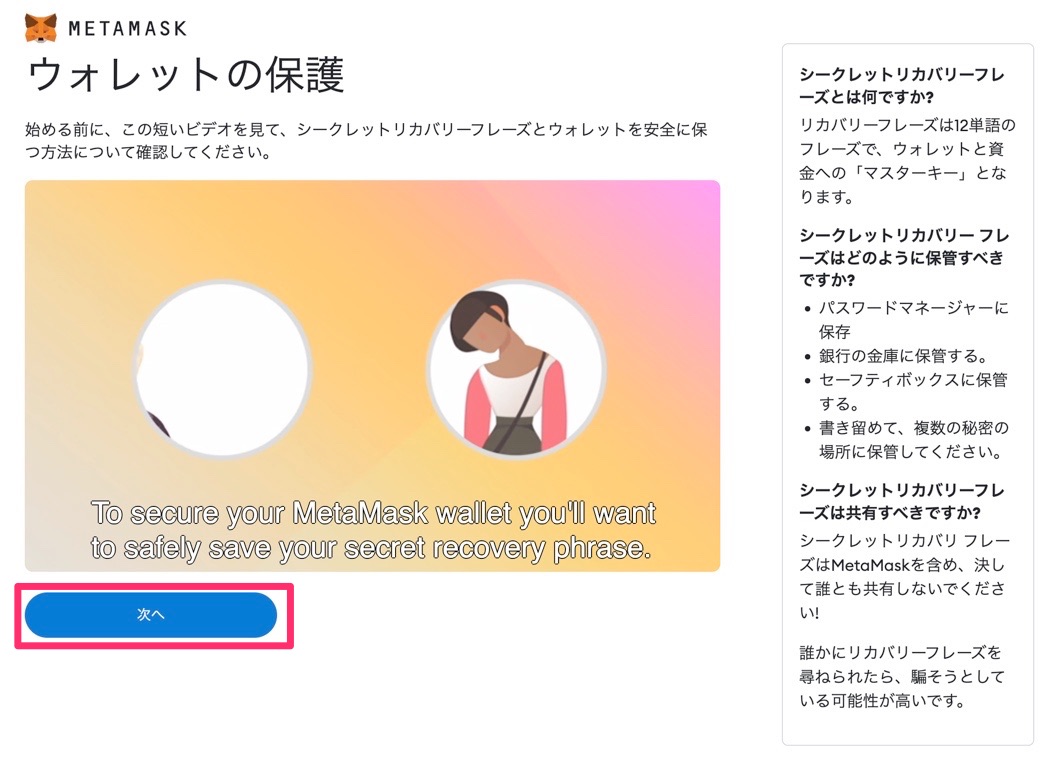
Task: Click bullet 書き留めて、複数の秘密の場所に保管
Action: (913, 439)
